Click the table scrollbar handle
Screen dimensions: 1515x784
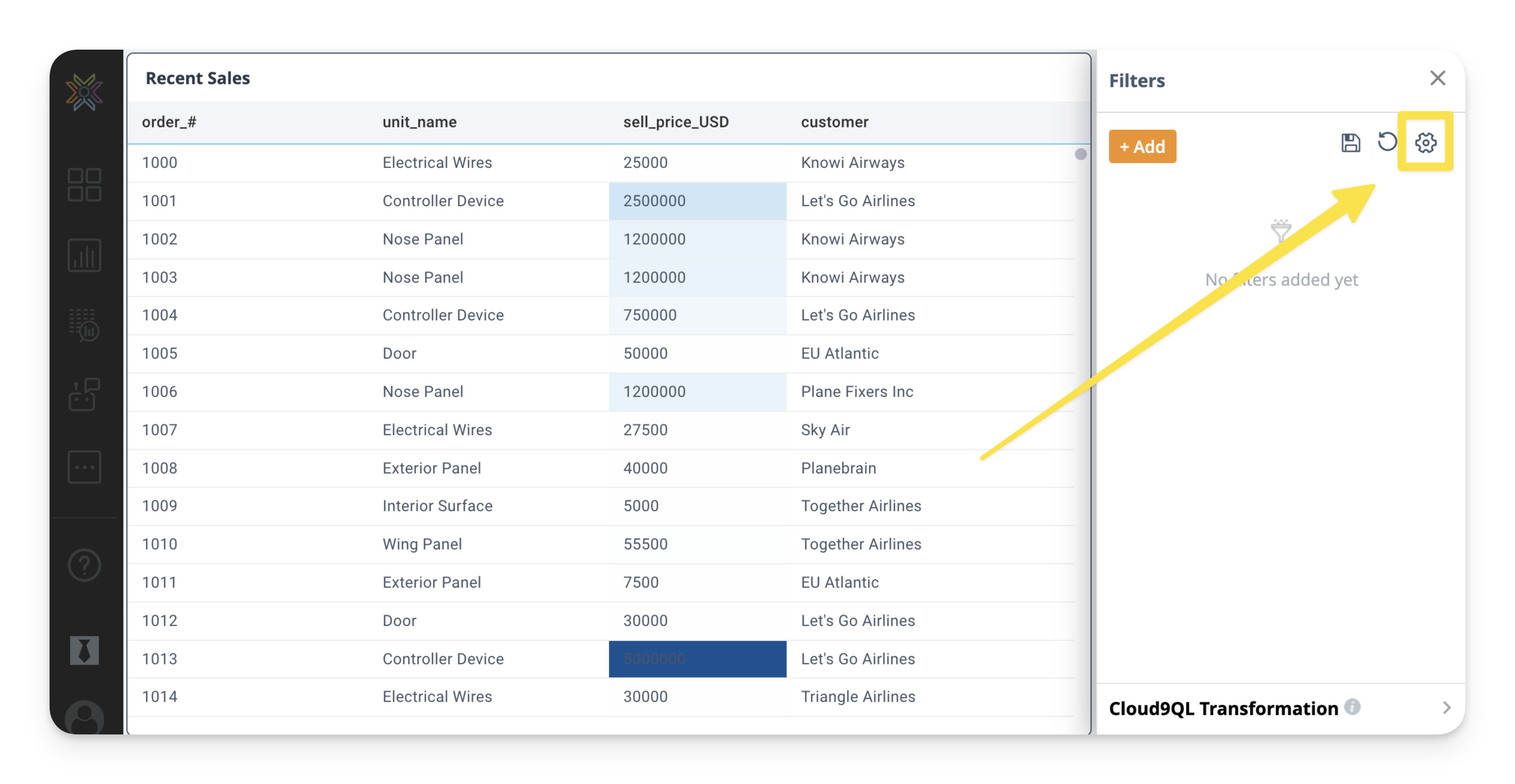(1080, 154)
